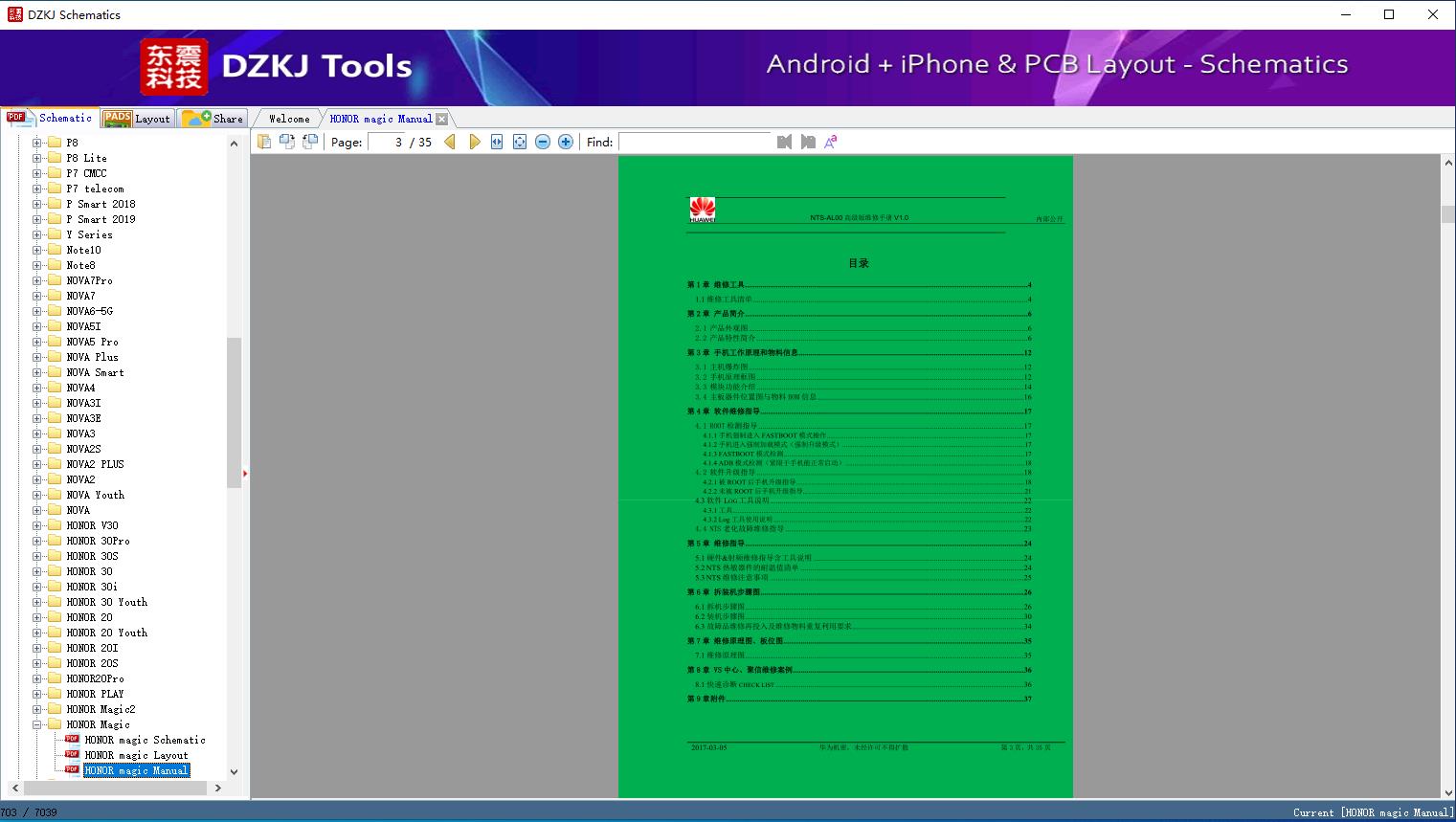
Task: Switch to the Schematic tab
Action: 50,118
